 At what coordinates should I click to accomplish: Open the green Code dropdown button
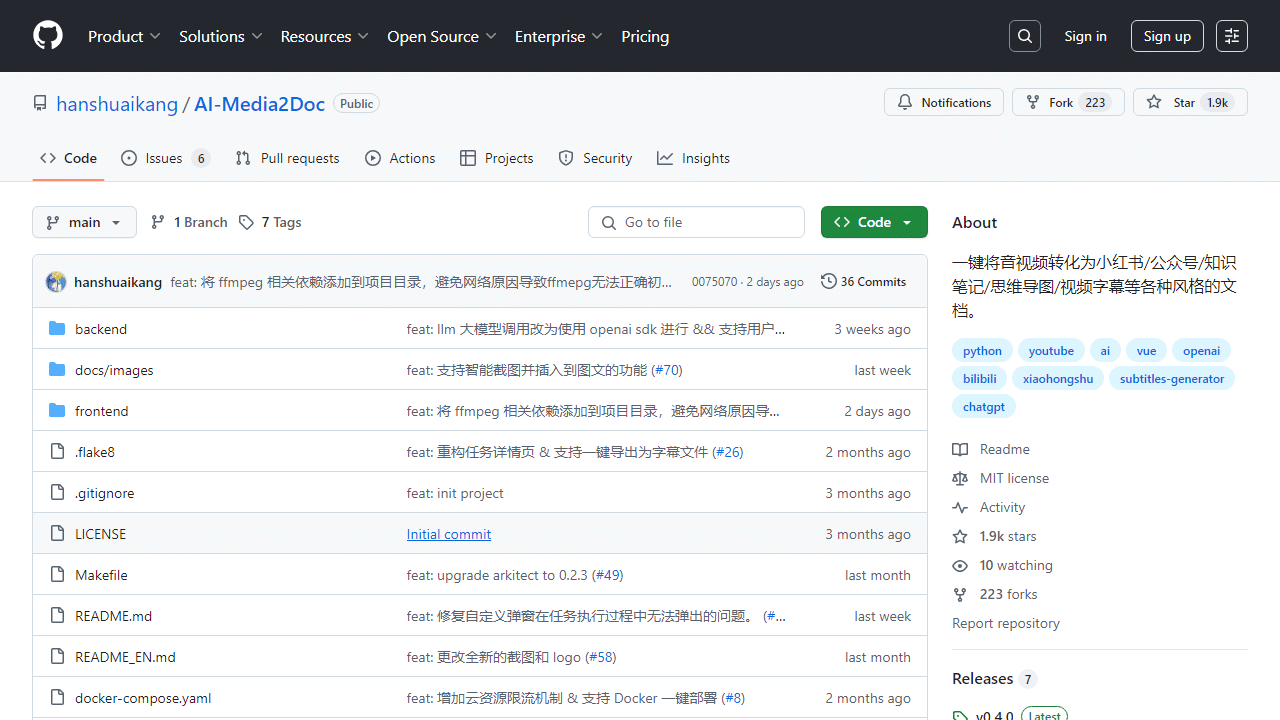pyautogui.click(x=874, y=222)
